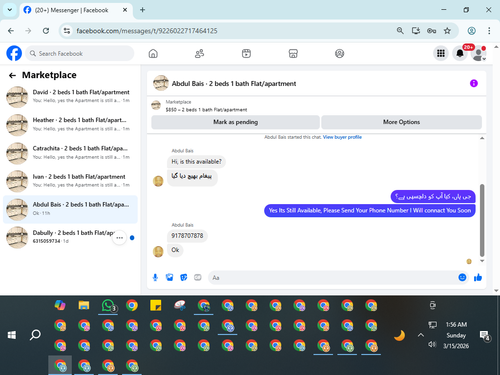This screenshot has width=500, height=375.
Task: Go back using the Marketplace back arrow
Action: coord(12,75)
